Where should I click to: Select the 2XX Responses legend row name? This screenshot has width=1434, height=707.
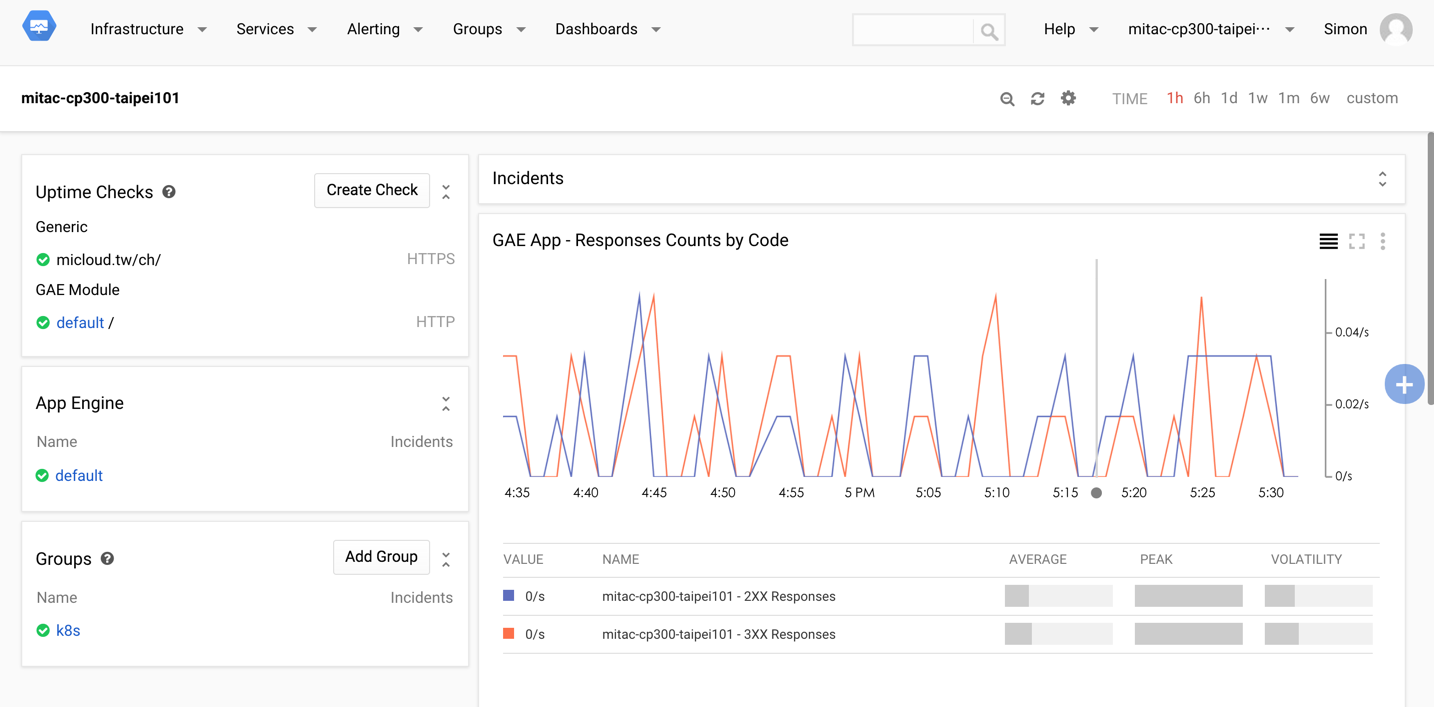coord(719,597)
